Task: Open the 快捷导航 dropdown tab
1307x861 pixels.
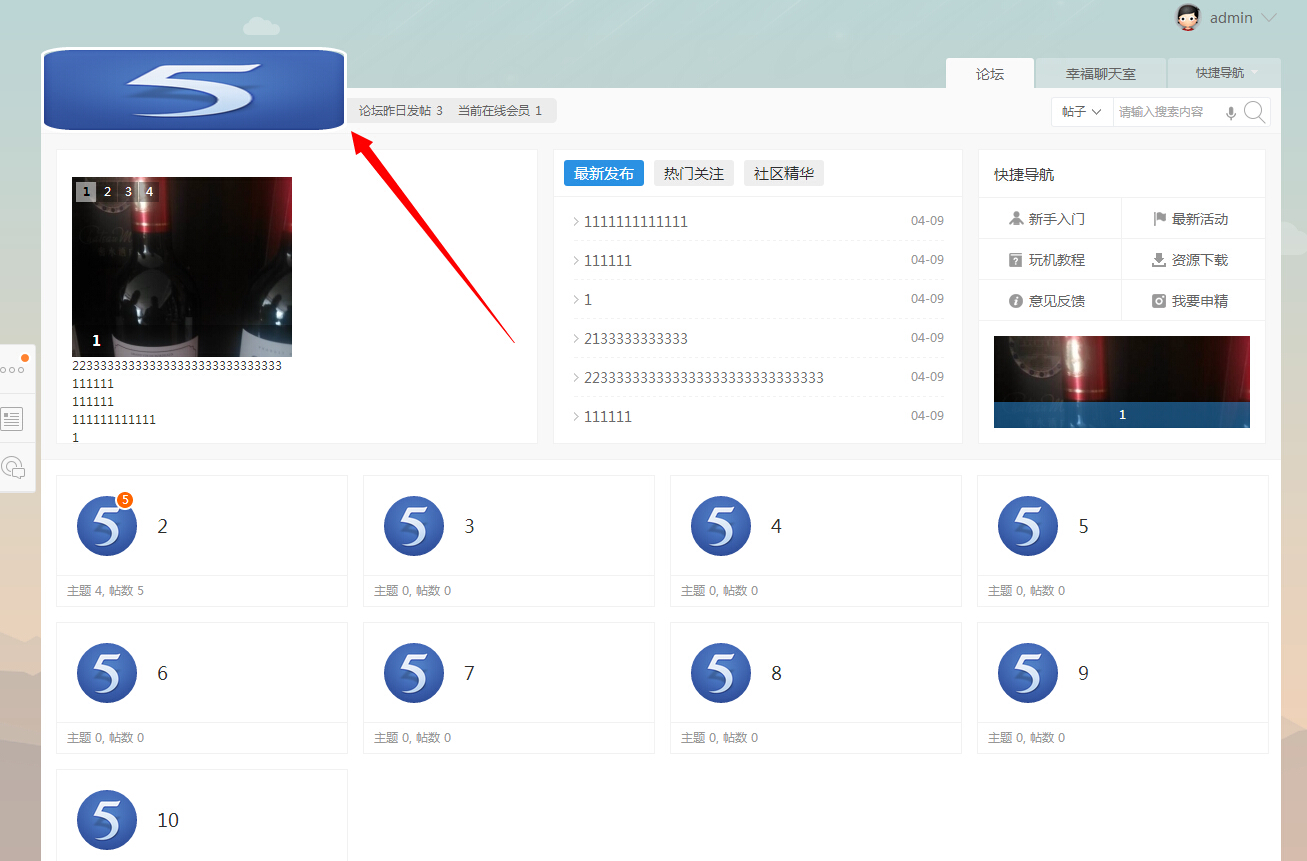Action: [x=1224, y=73]
